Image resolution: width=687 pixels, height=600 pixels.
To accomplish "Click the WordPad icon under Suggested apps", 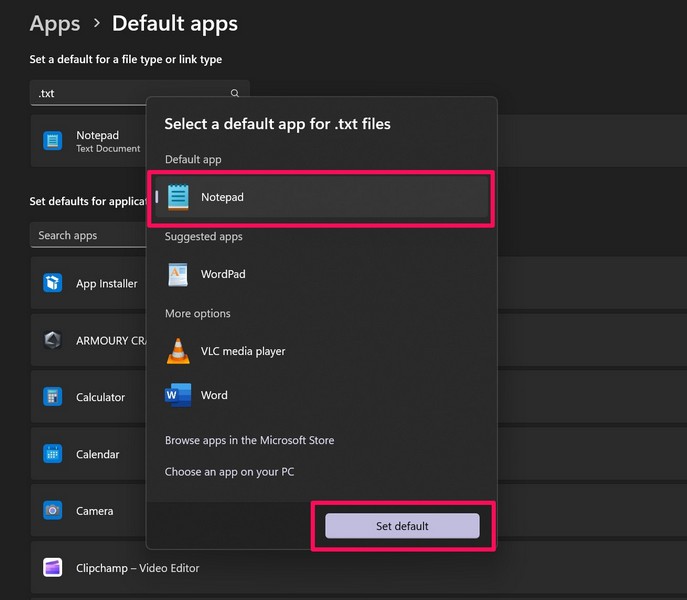I will click(178, 274).
